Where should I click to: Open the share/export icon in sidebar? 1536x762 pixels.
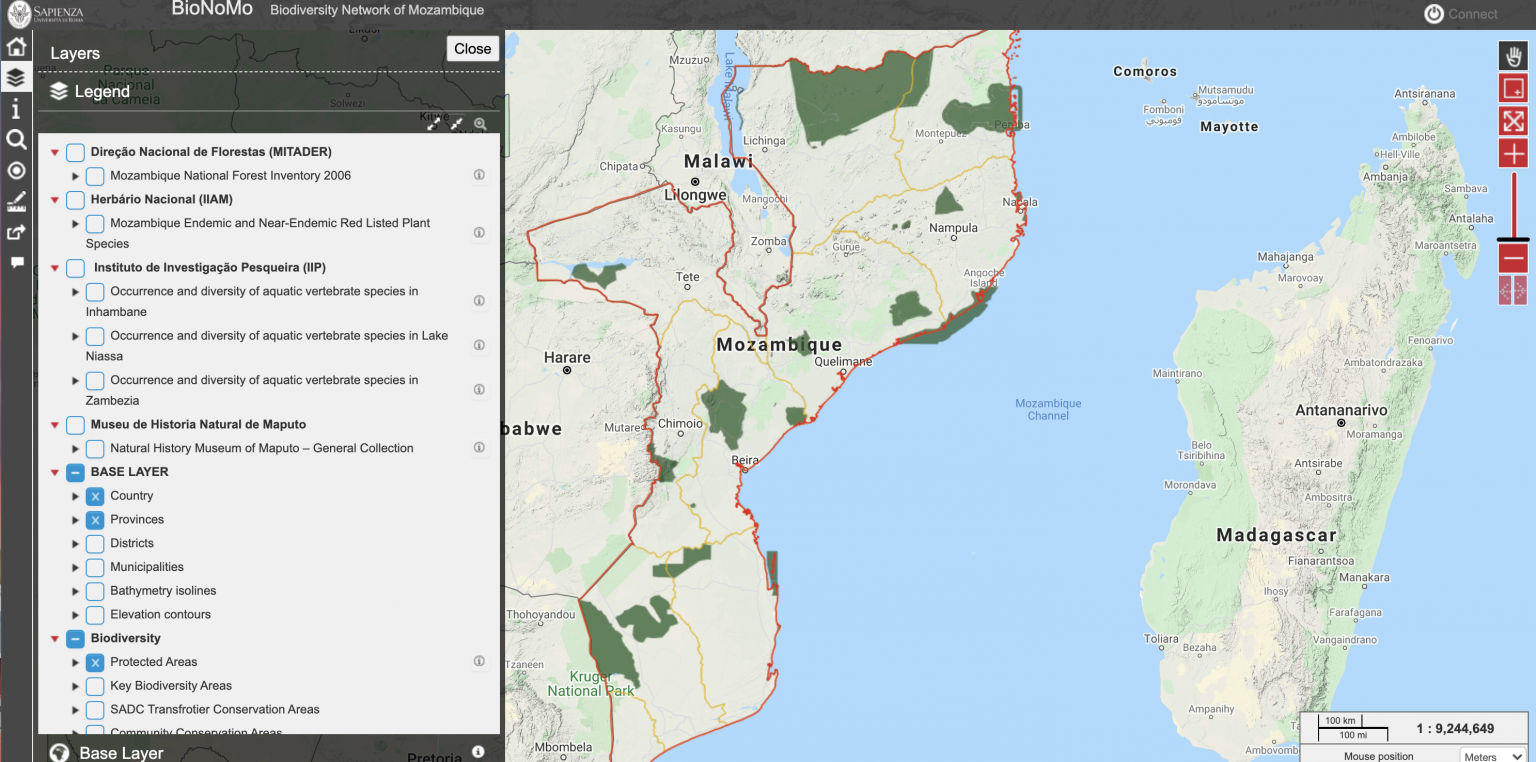coord(16,233)
